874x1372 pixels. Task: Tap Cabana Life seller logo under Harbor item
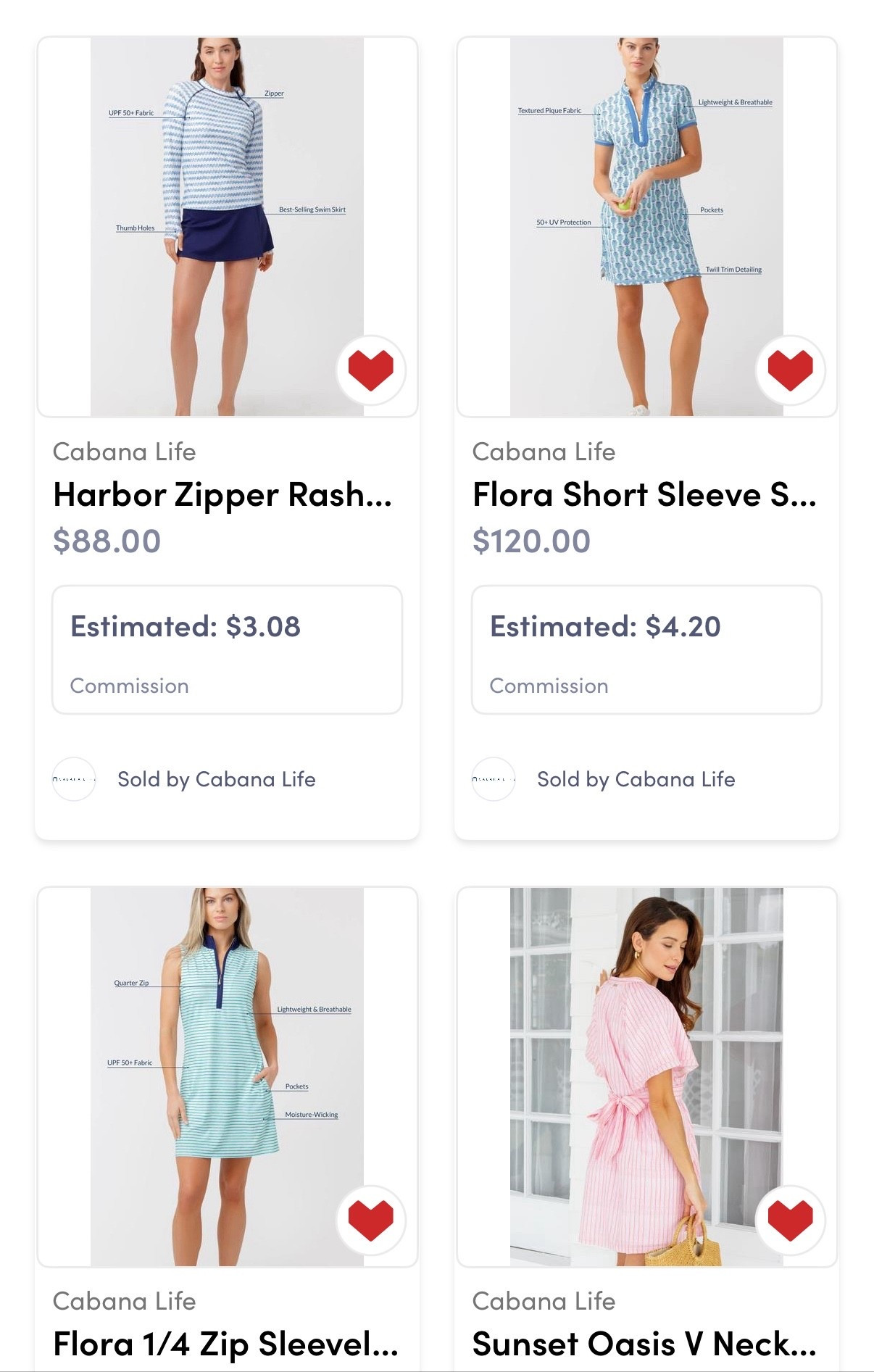pyautogui.click(x=74, y=779)
